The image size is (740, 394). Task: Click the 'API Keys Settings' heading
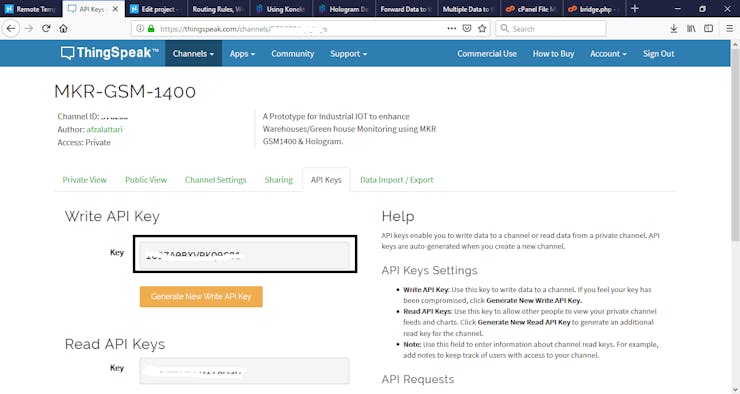(429, 270)
